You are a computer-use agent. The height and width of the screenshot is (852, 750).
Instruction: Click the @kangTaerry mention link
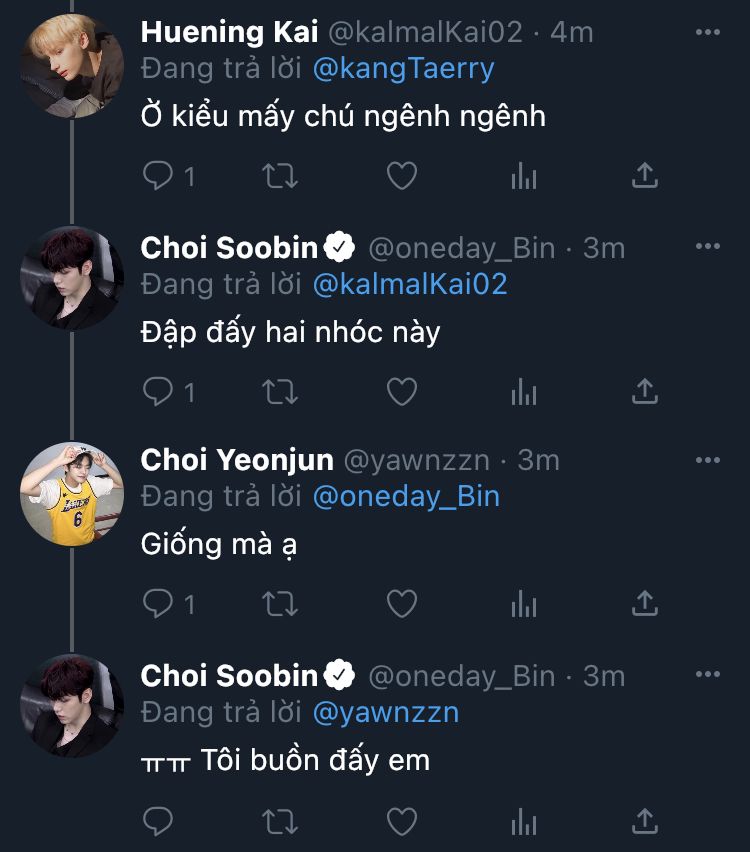point(404,68)
